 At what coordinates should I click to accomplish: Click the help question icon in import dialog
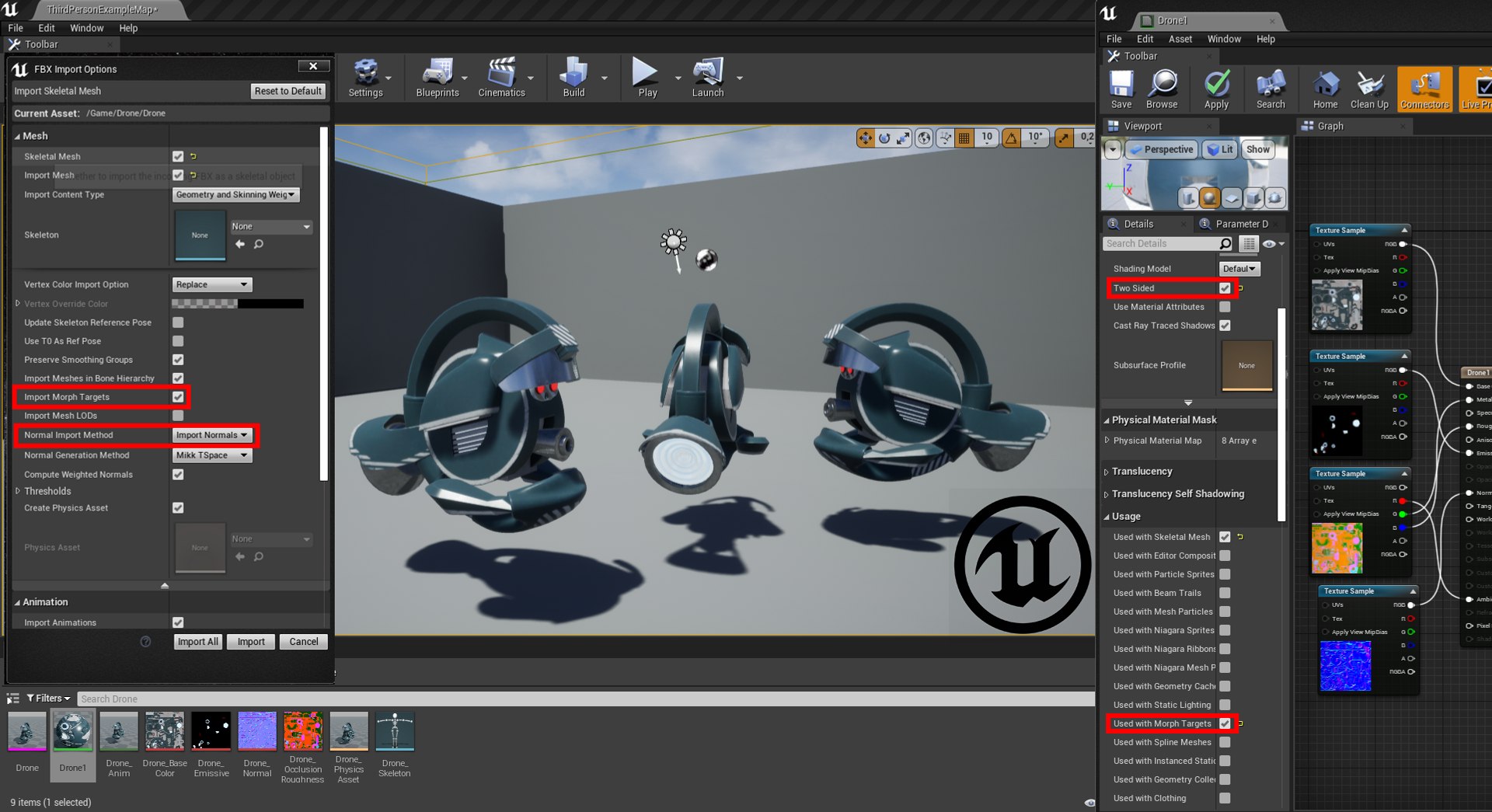click(145, 642)
